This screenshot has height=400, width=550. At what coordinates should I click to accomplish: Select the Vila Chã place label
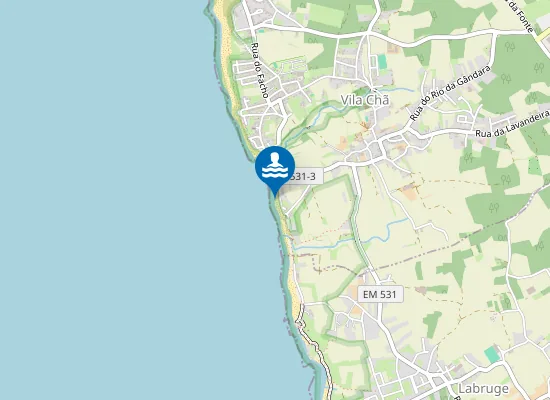click(365, 100)
